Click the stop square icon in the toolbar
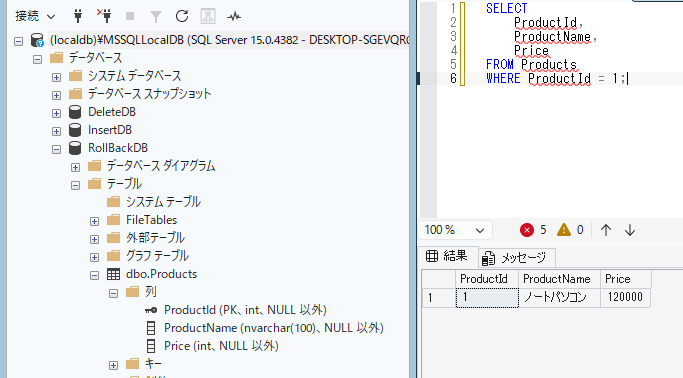This screenshot has width=683, height=378. (x=130, y=17)
